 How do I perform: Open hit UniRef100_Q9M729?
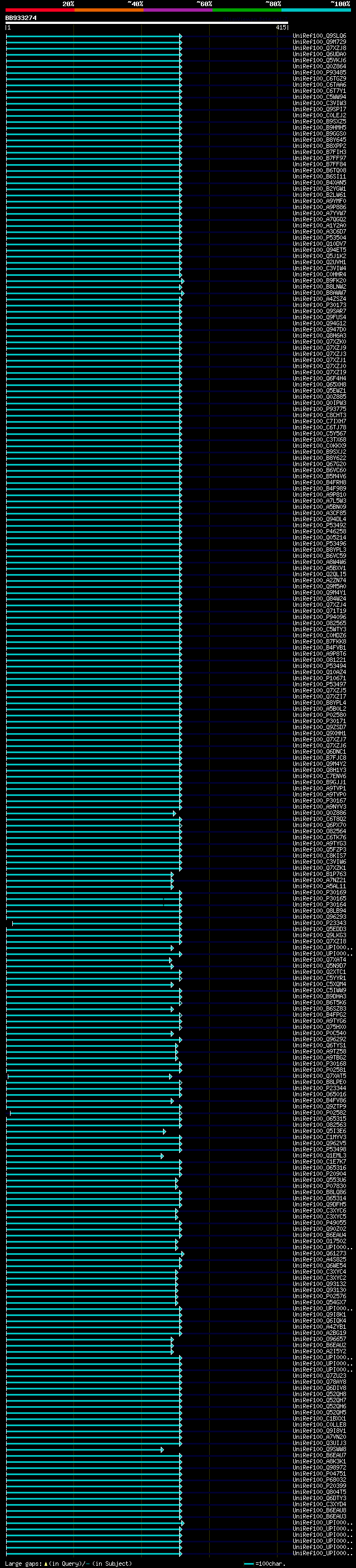click(319, 42)
